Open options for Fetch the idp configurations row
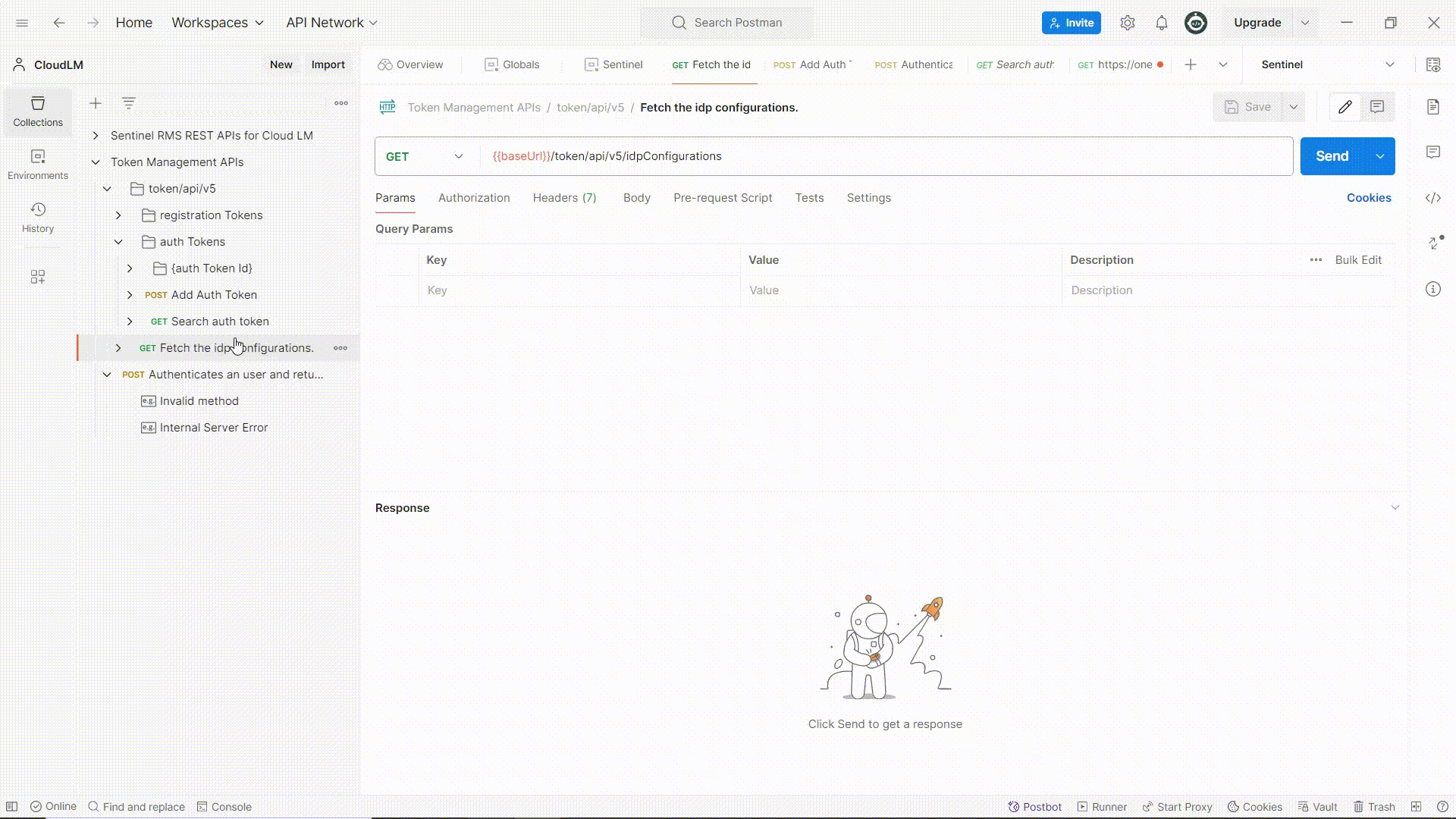 [340, 348]
